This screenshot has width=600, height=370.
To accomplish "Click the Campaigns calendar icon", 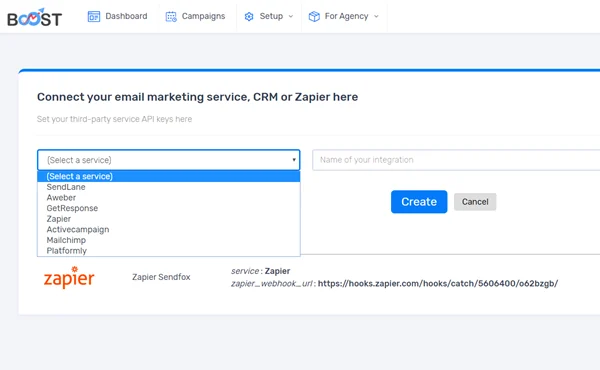I will click(x=171, y=16).
